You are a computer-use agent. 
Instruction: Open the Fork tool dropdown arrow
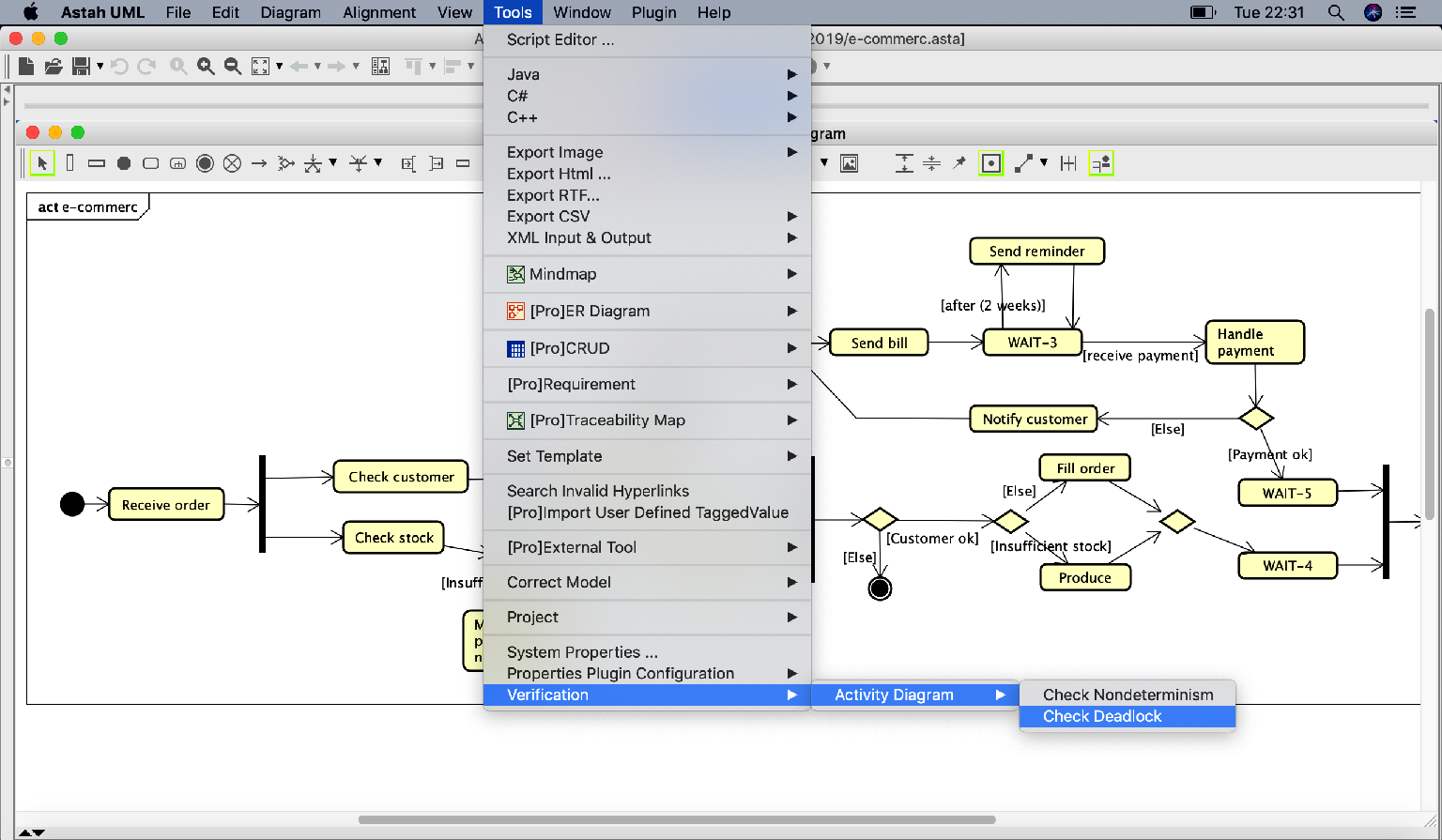click(x=332, y=162)
